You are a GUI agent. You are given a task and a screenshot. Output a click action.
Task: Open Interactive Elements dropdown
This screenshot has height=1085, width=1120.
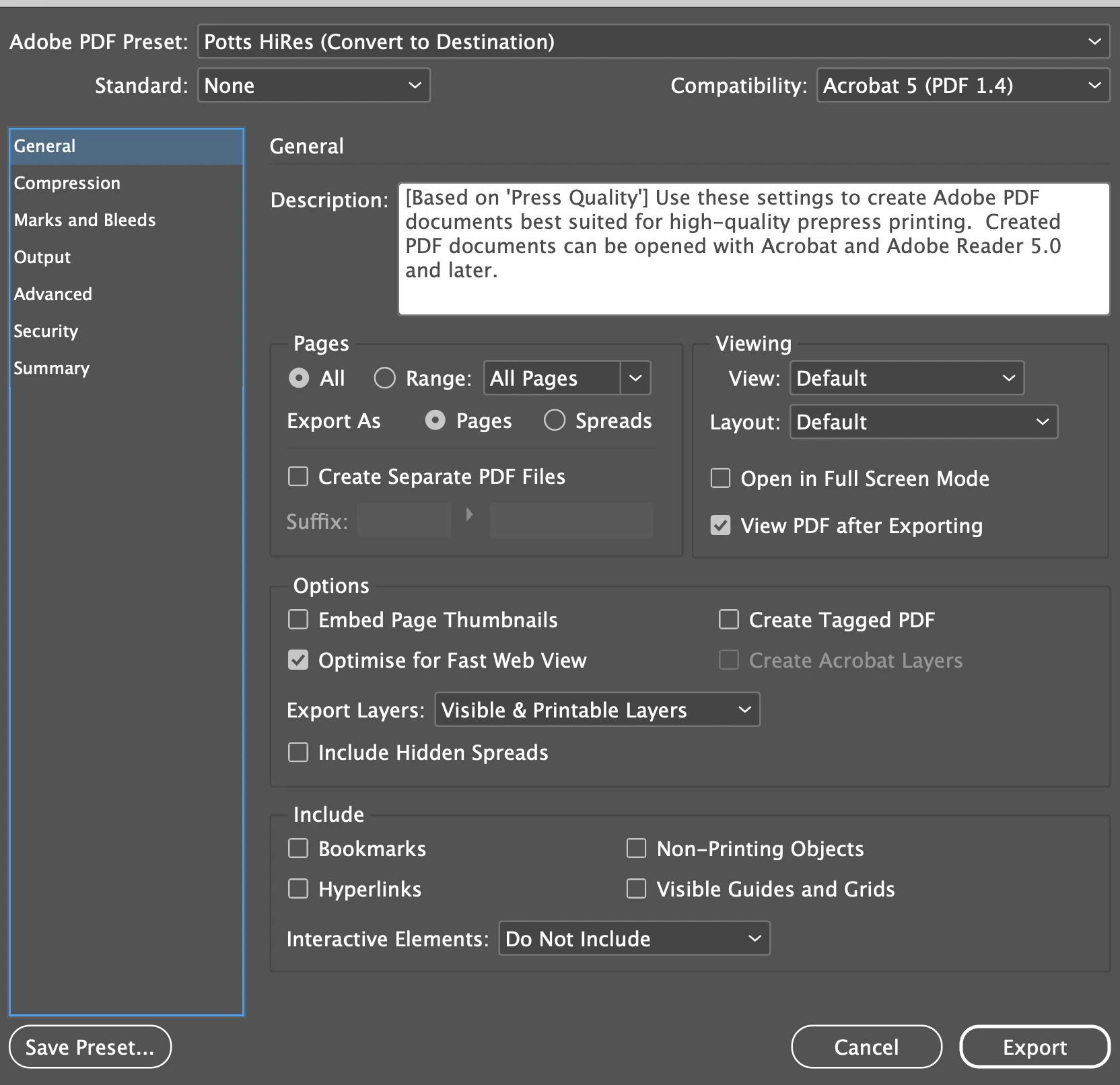pos(634,939)
